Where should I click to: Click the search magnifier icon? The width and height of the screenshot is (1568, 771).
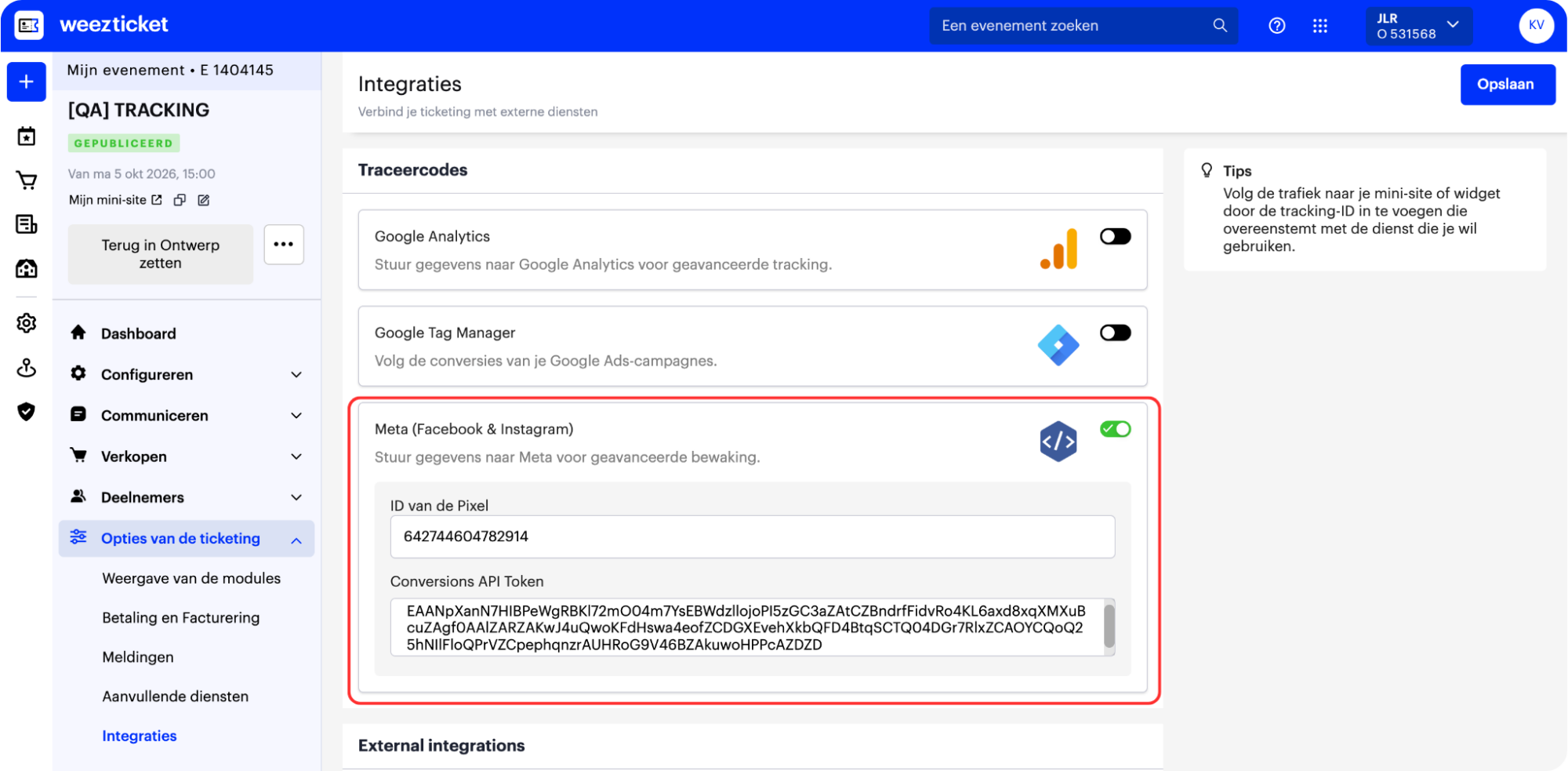(1220, 26)
